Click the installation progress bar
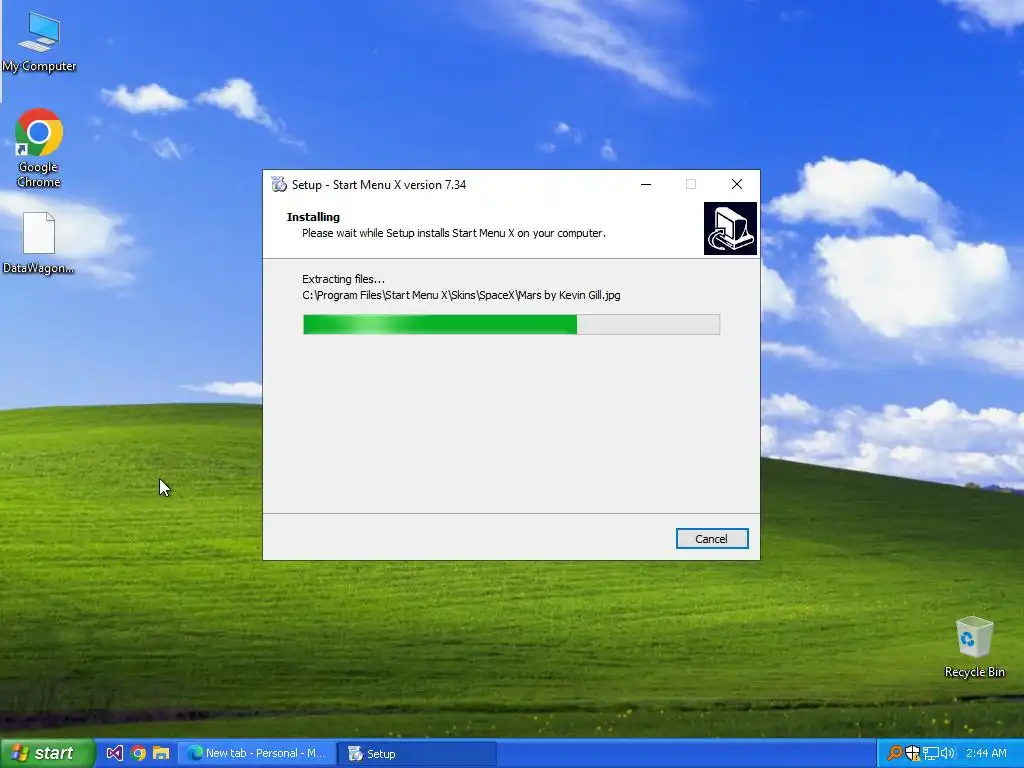Image resolution: width=1024 pixels, height=768 pixels. click(x=511, y=325)
